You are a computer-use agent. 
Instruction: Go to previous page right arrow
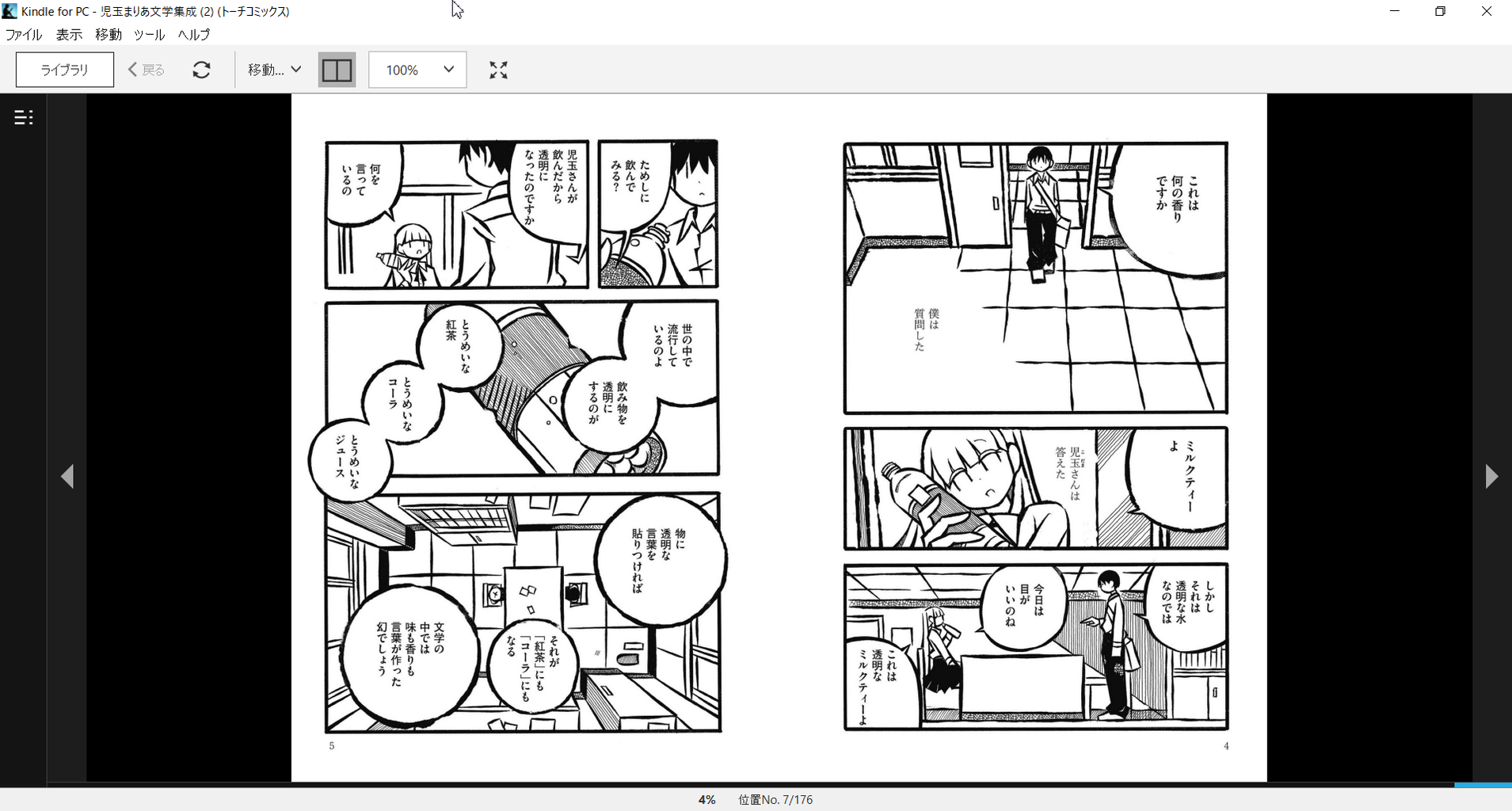[1491, 476]
